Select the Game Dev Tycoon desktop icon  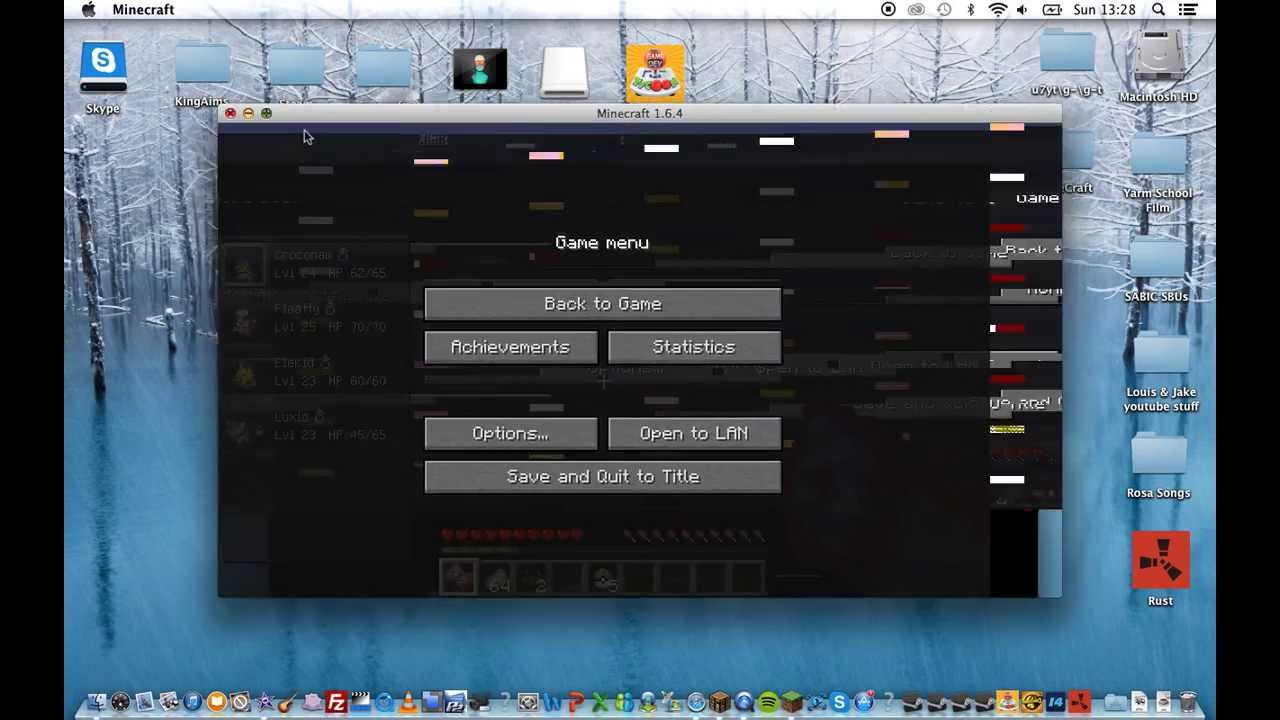click(x=655, y=73)
